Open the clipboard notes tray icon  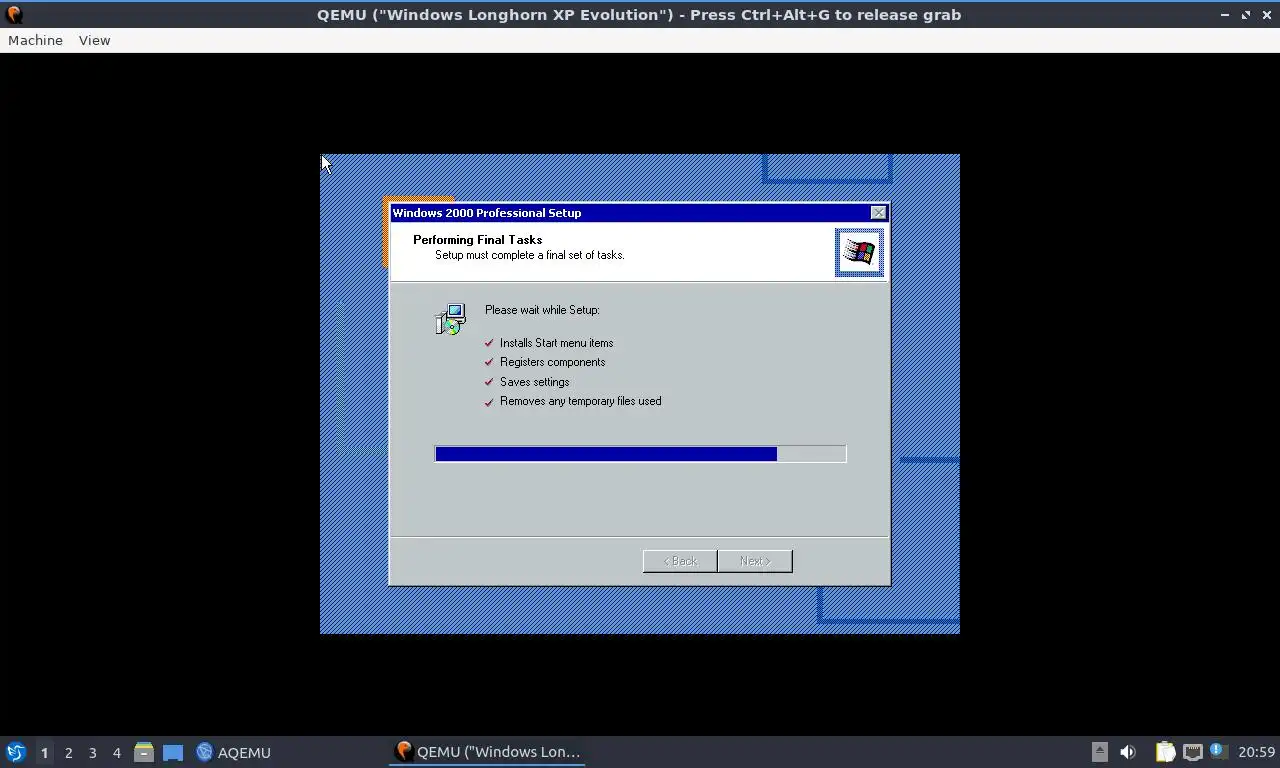click(x=1165, y=752)
